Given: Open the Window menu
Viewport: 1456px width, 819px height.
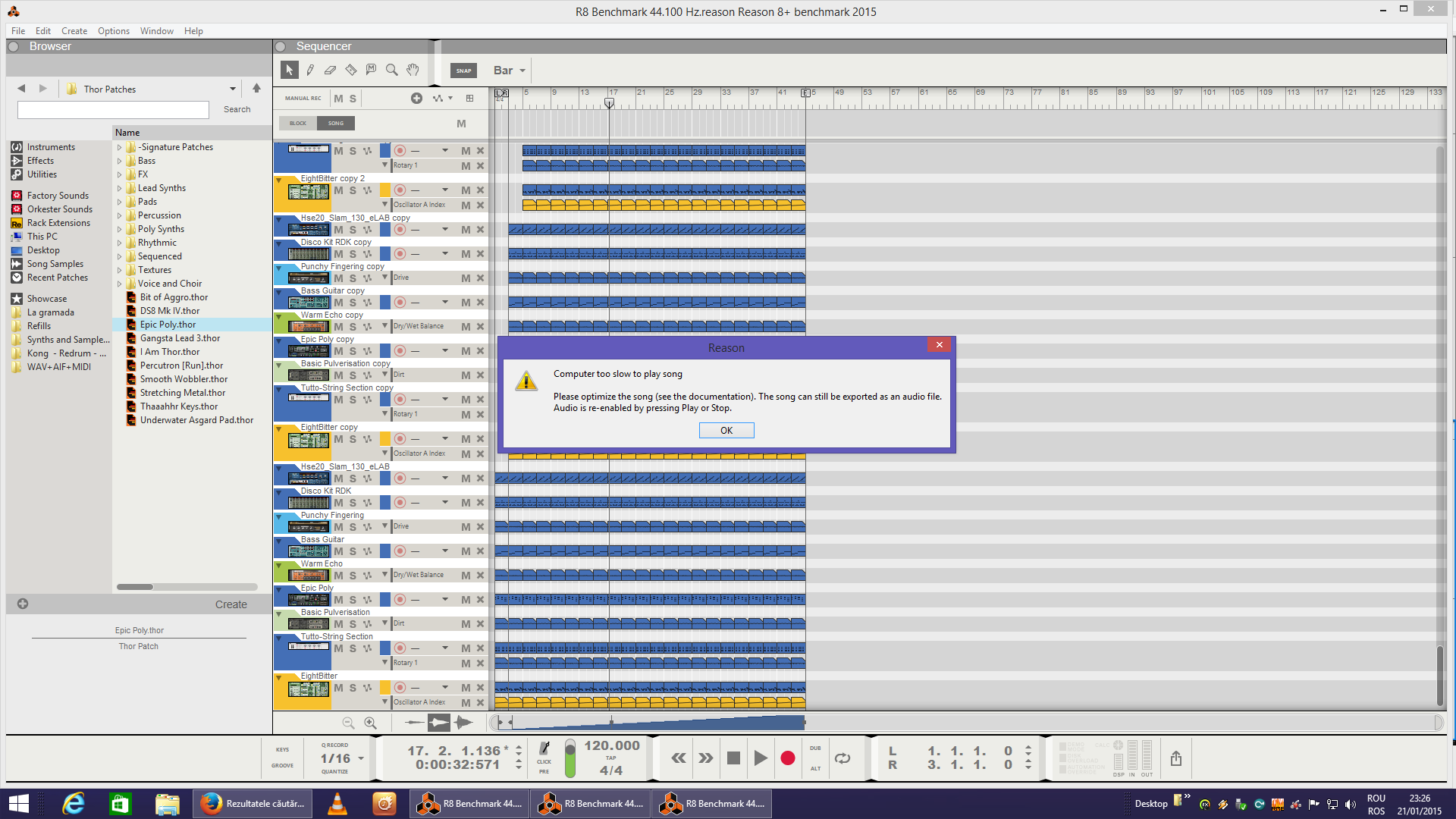Looking at the screenshot, I should click(x=157, y=31).
